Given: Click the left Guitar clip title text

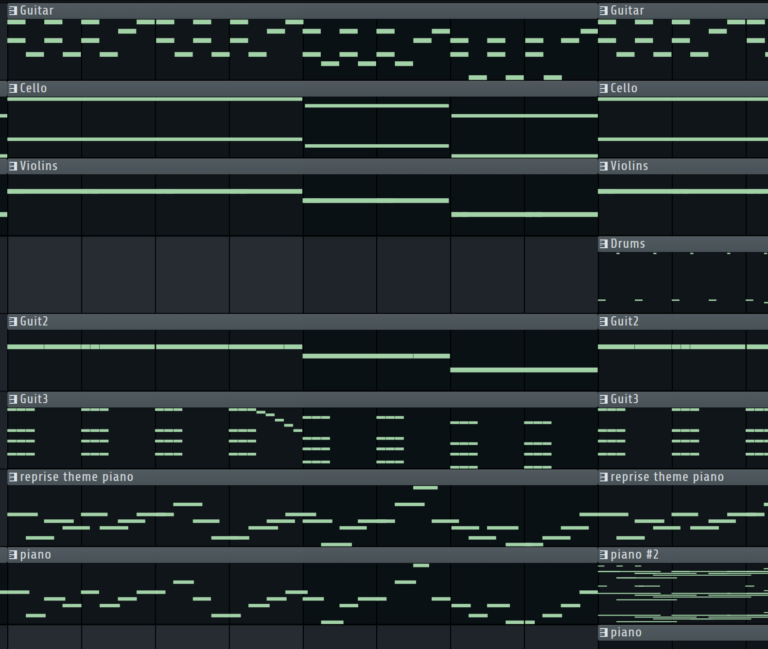Looking at the screenshot, I should pyautogui.click(x=37, y=11).
